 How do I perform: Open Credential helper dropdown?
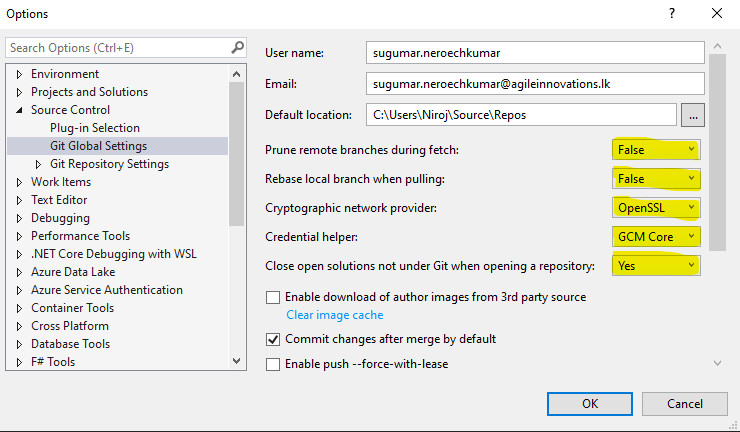656,237
